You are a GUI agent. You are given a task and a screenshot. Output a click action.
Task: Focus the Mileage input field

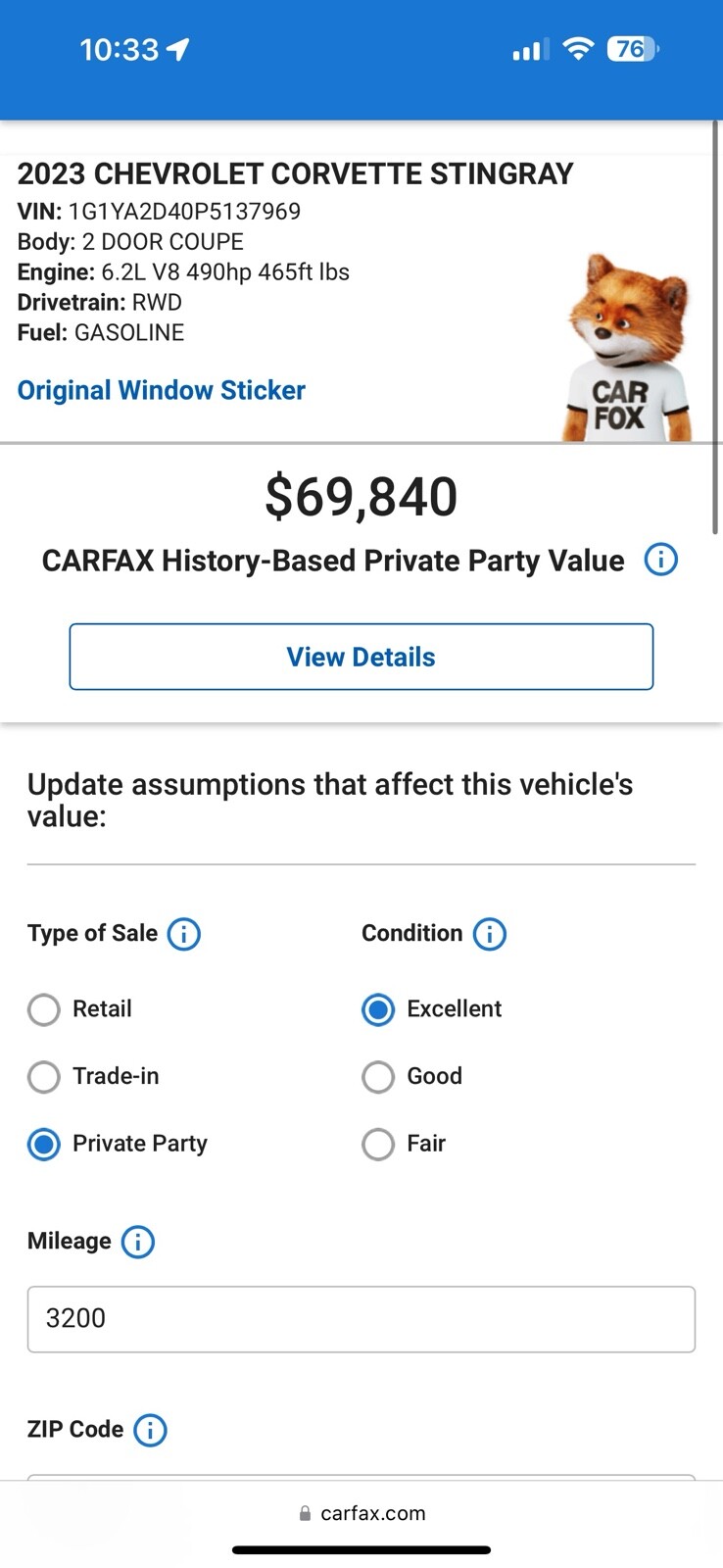[x=361, y=1319]
